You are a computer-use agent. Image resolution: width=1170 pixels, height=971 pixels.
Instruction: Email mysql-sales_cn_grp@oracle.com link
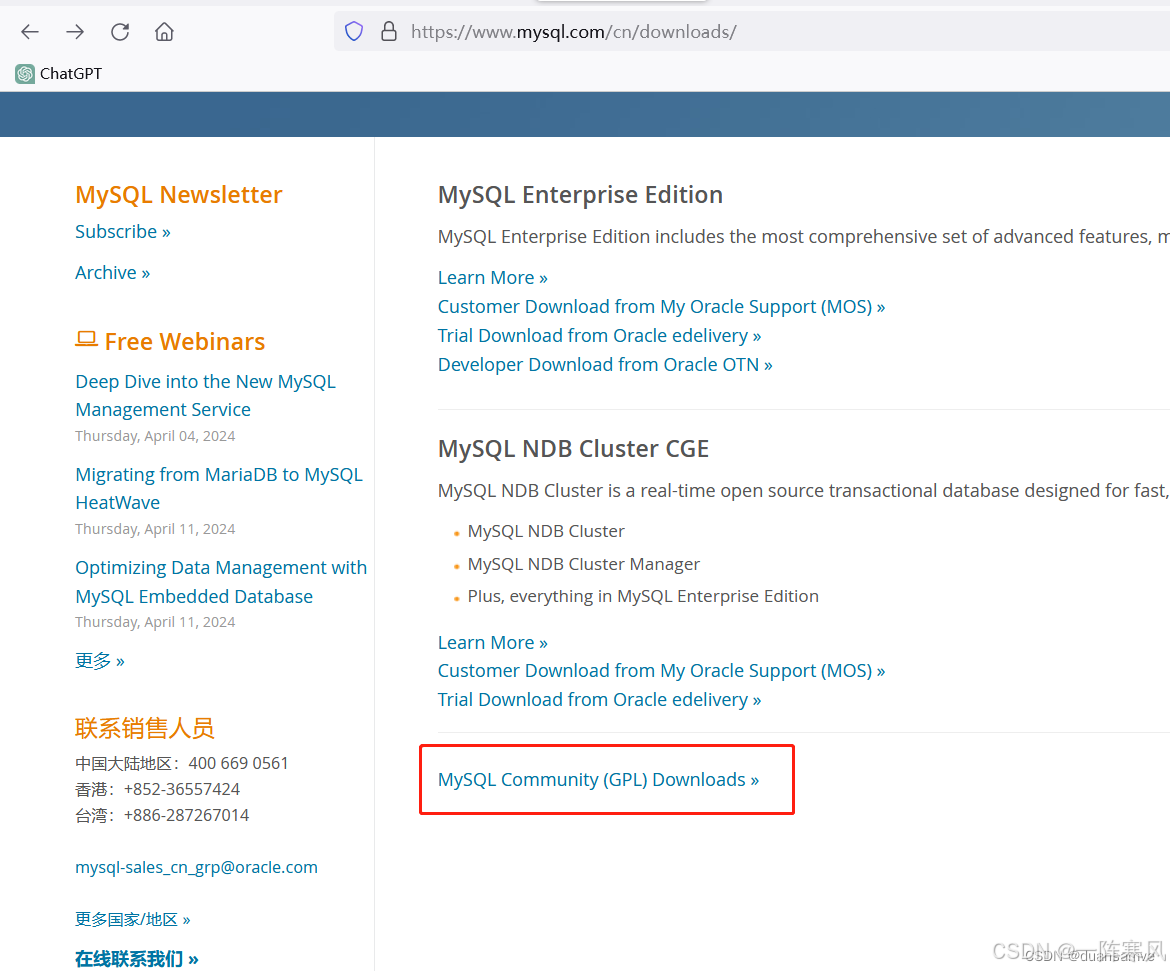196,867
